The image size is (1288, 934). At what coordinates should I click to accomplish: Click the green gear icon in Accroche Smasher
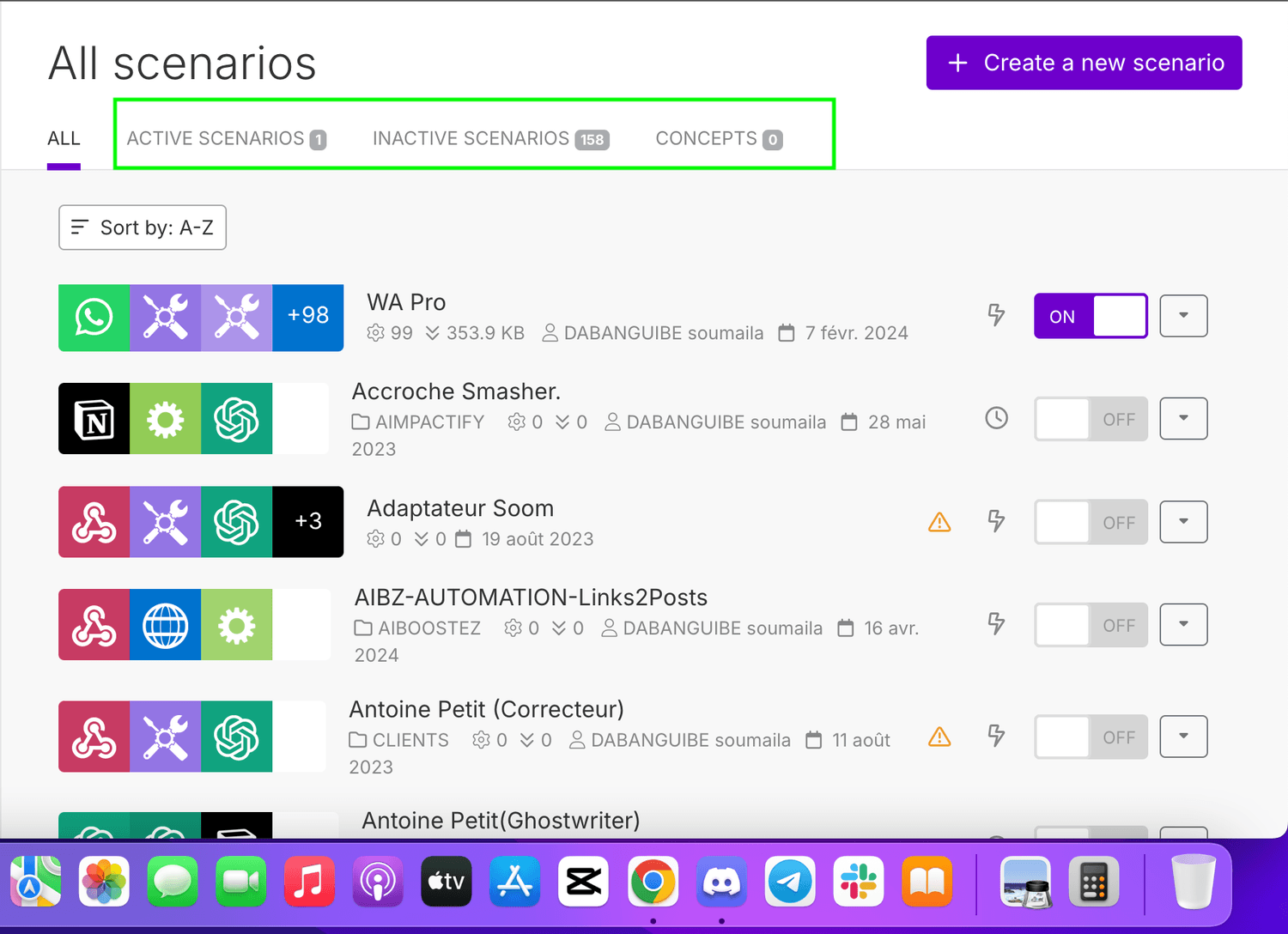[165, 419]
